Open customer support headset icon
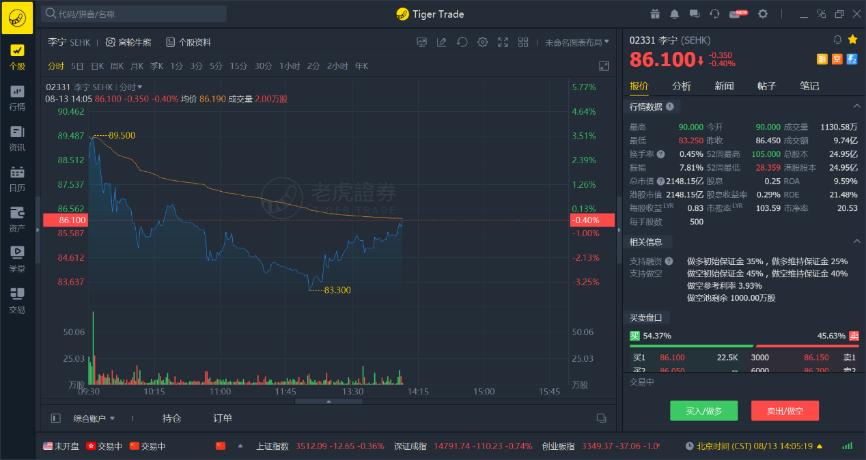The width and height of the screenshot is (866, 460). (714, 14)
